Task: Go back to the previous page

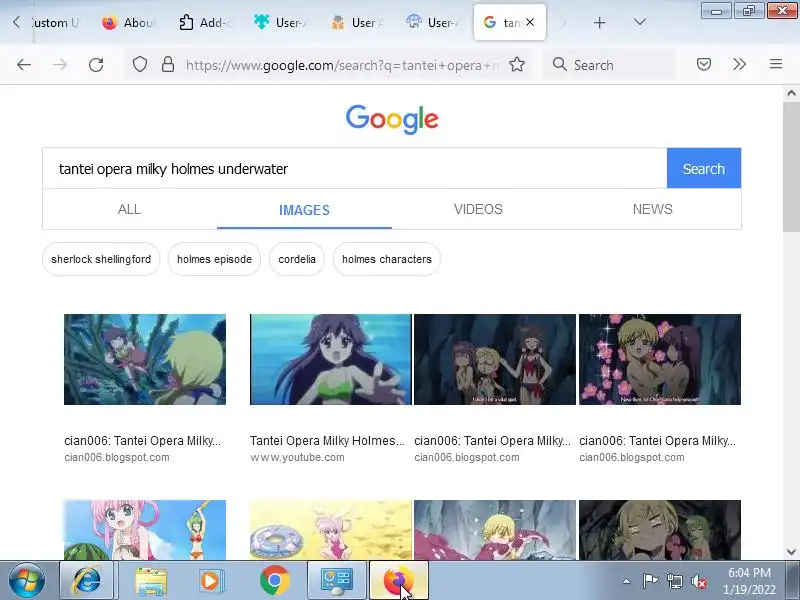Action: pos(23,65)
